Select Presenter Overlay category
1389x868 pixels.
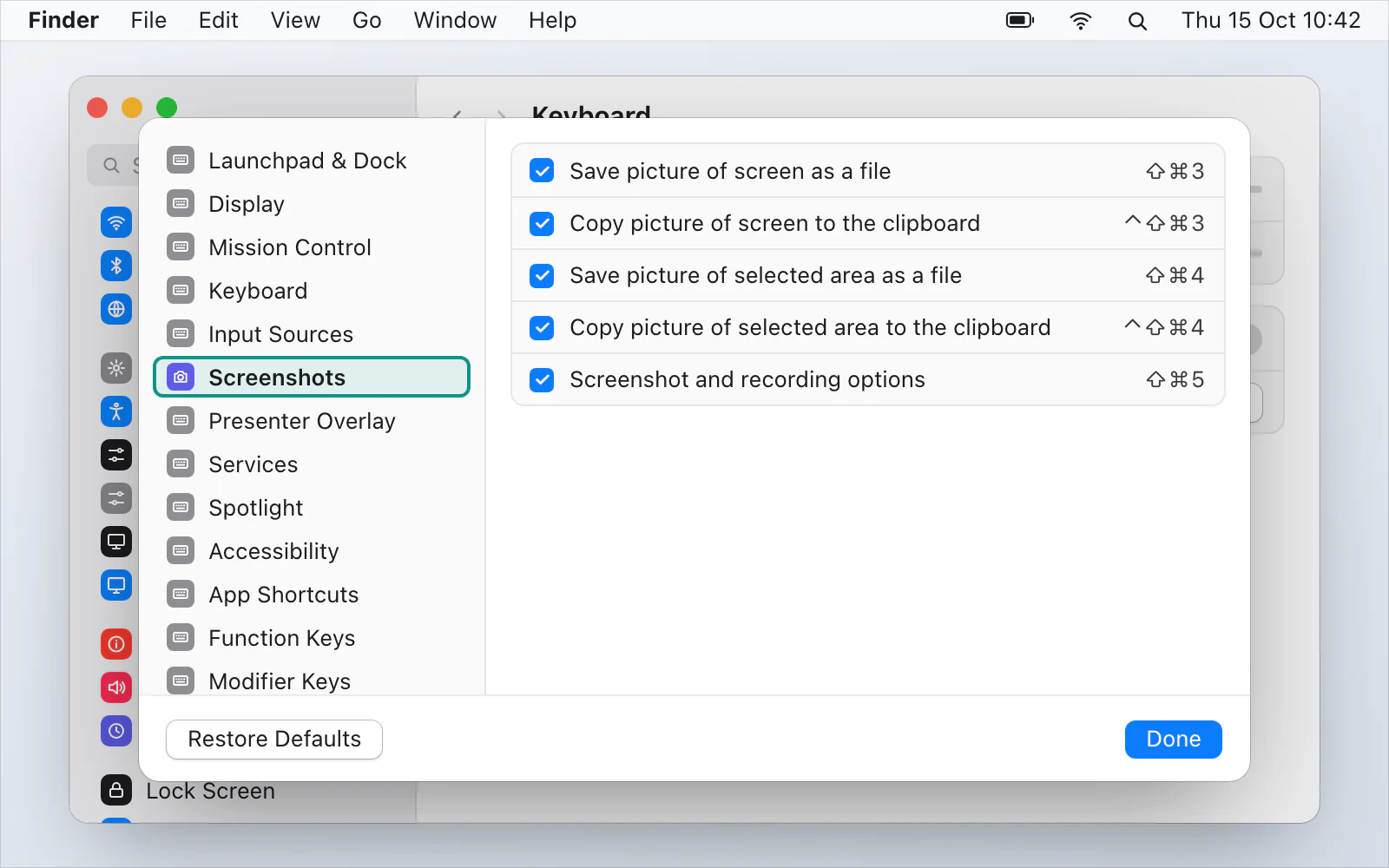[312, 421]
